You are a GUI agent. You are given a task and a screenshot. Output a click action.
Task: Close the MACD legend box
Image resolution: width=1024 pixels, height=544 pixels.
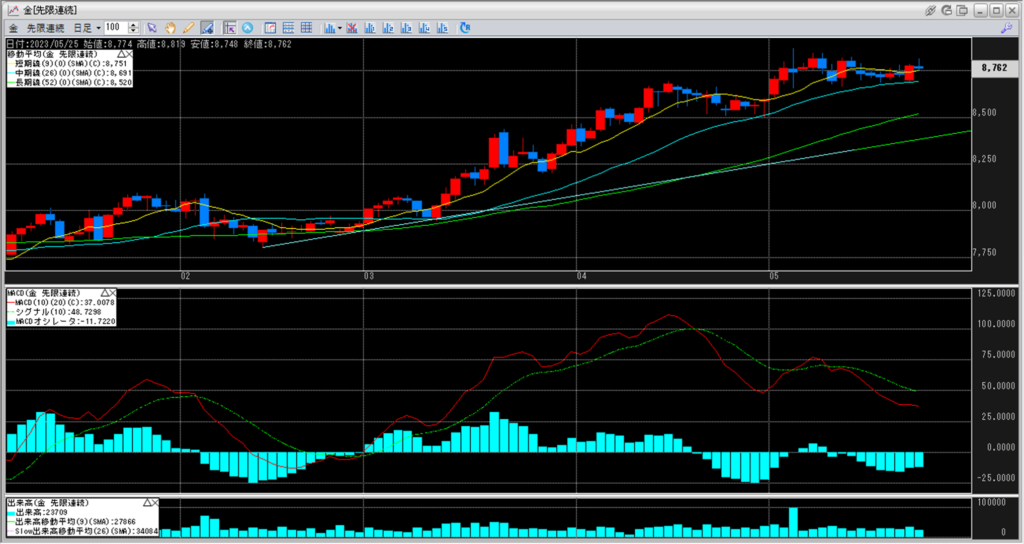click(112, 292)
